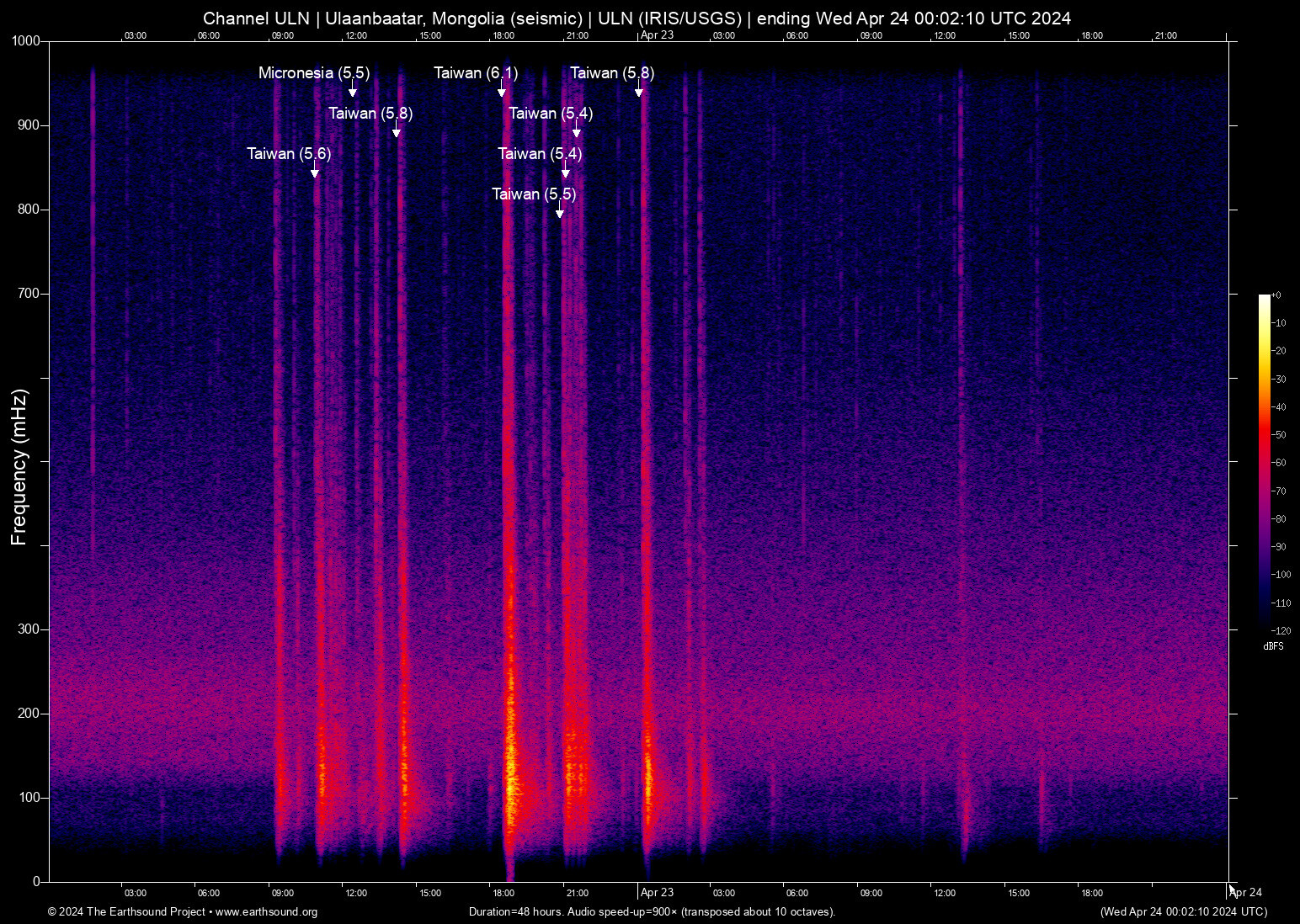Click the dBFS unit label under the color scale
Image resolution: width=1300 pixels, height=924 pixels.
point(1273,646)
